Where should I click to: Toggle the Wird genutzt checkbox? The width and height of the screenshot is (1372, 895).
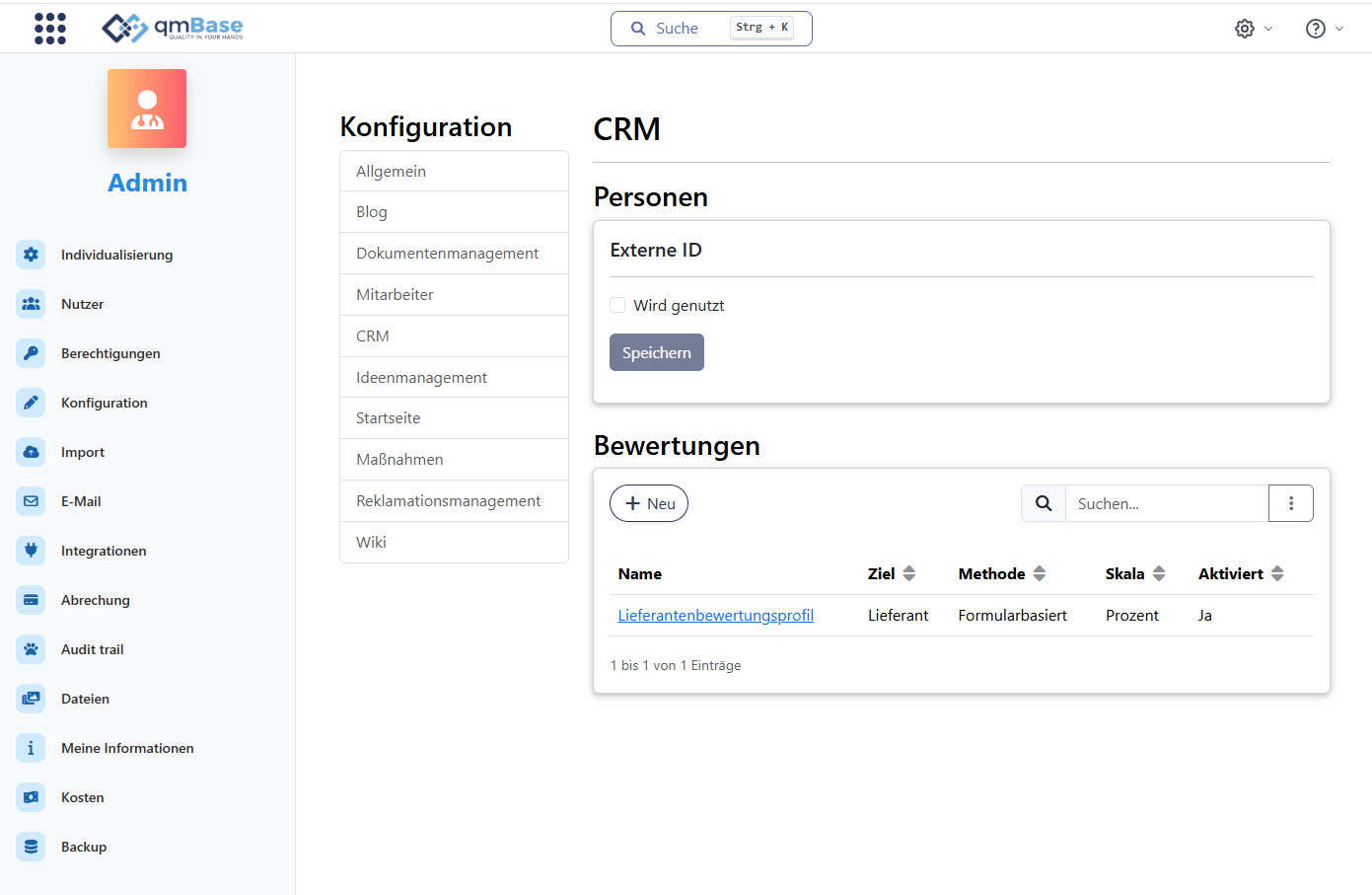pos(617,305)
